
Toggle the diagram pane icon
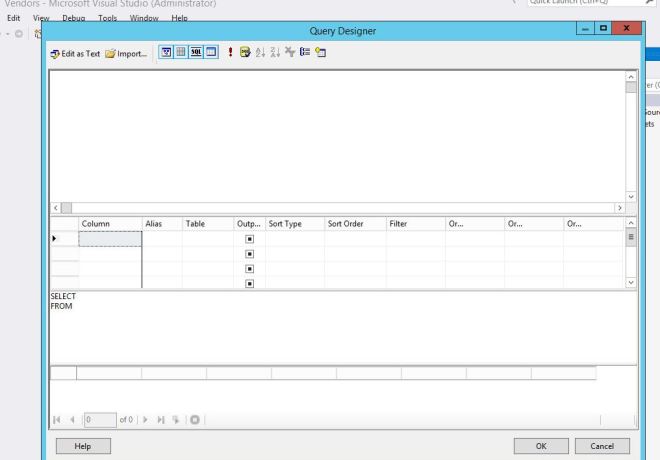(x=168, y=54)
